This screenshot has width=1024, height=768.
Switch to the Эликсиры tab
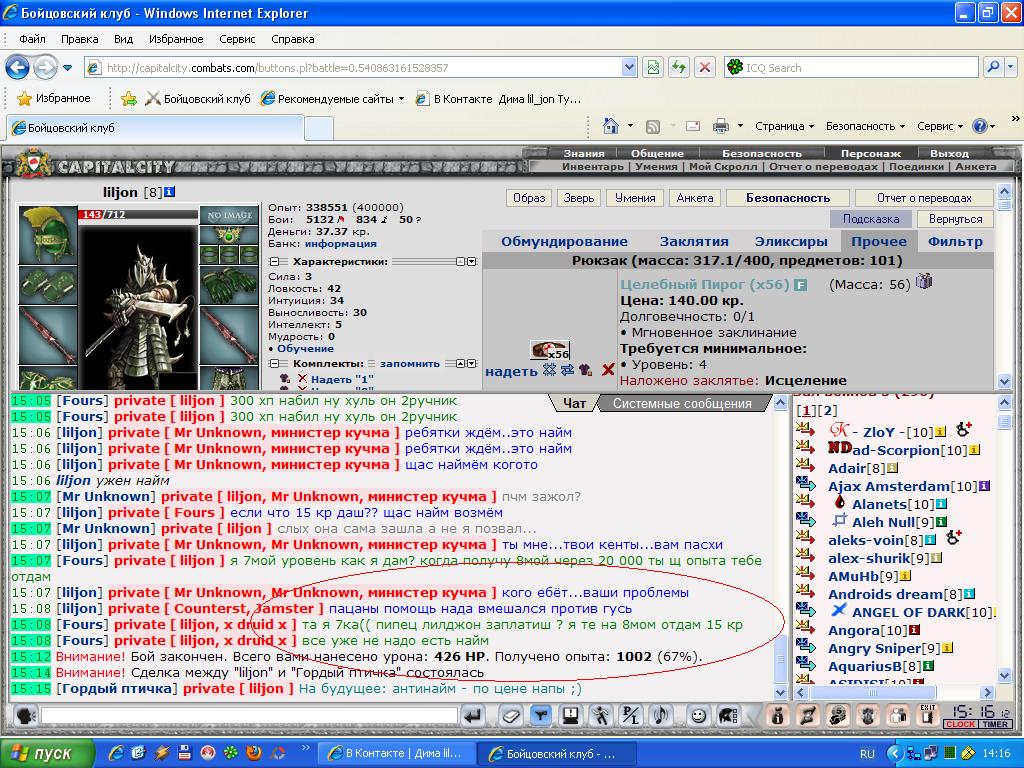[791, 241]
